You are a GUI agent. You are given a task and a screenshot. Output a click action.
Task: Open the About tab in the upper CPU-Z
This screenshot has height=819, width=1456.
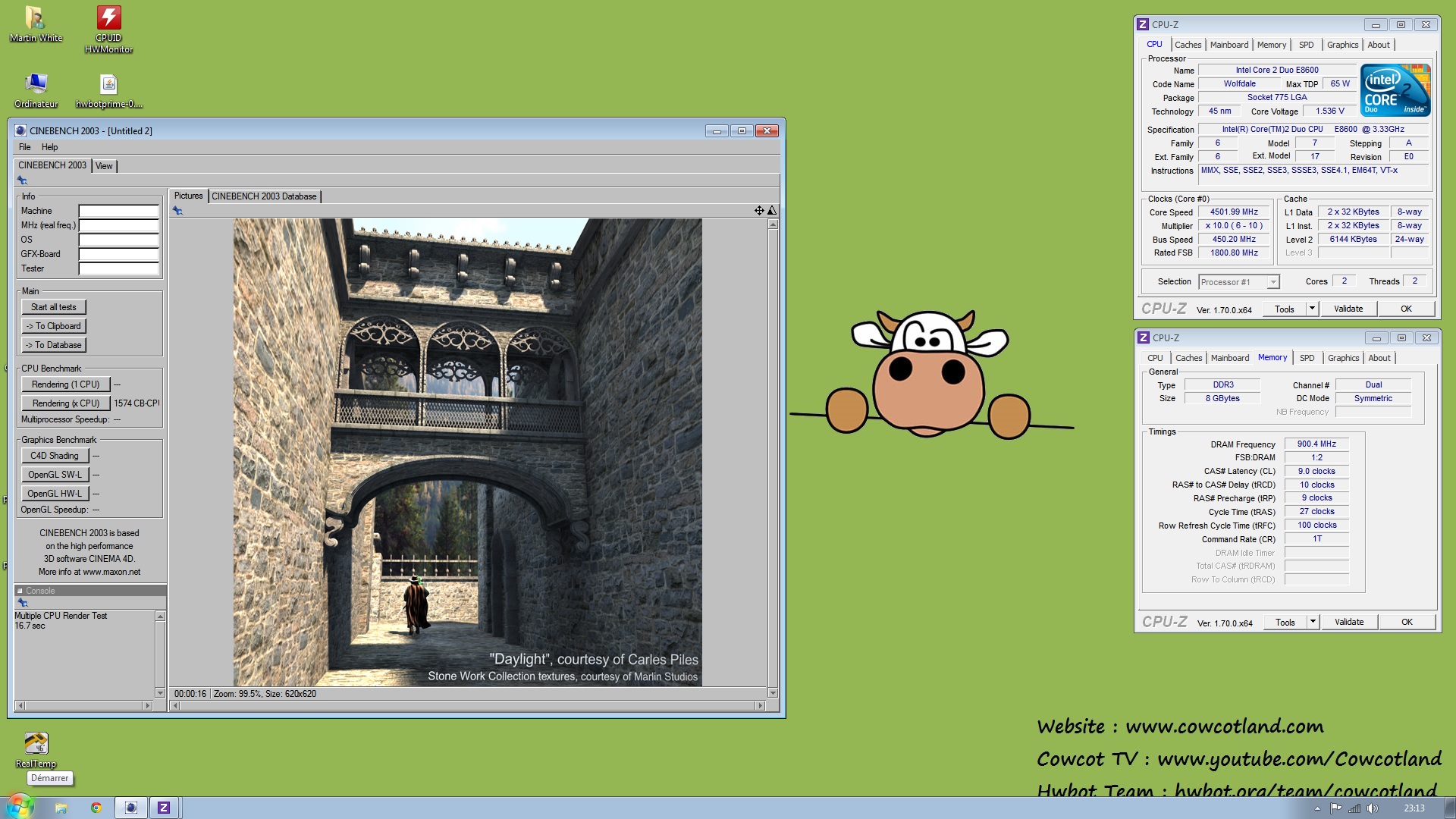point(1379,45)
